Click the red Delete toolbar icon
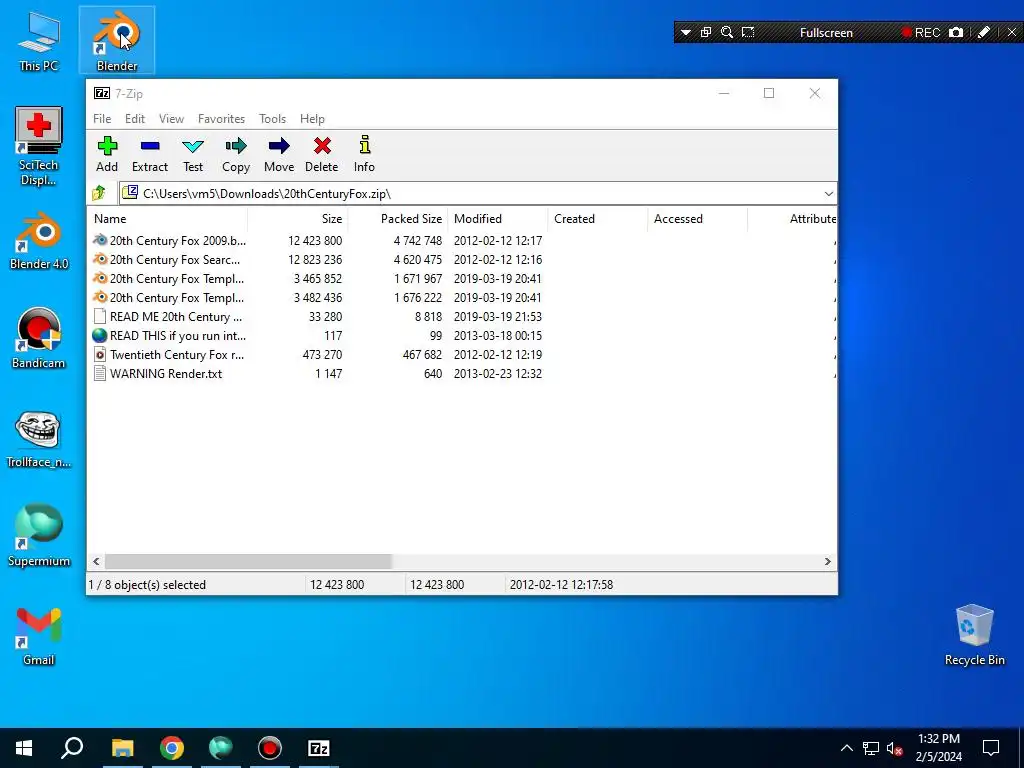Viewport: 1024px width, 768px height. point(321,155)
